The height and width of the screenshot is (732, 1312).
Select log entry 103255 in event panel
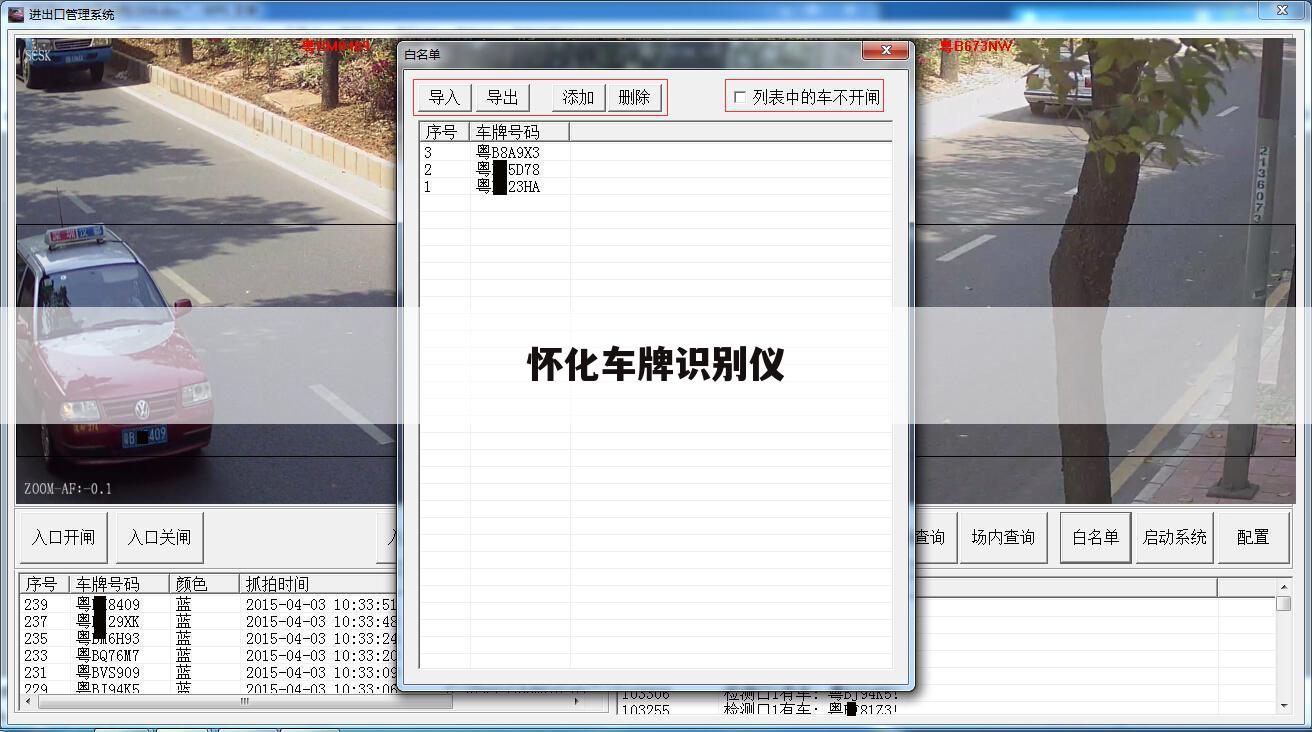(x=758, y=709)
